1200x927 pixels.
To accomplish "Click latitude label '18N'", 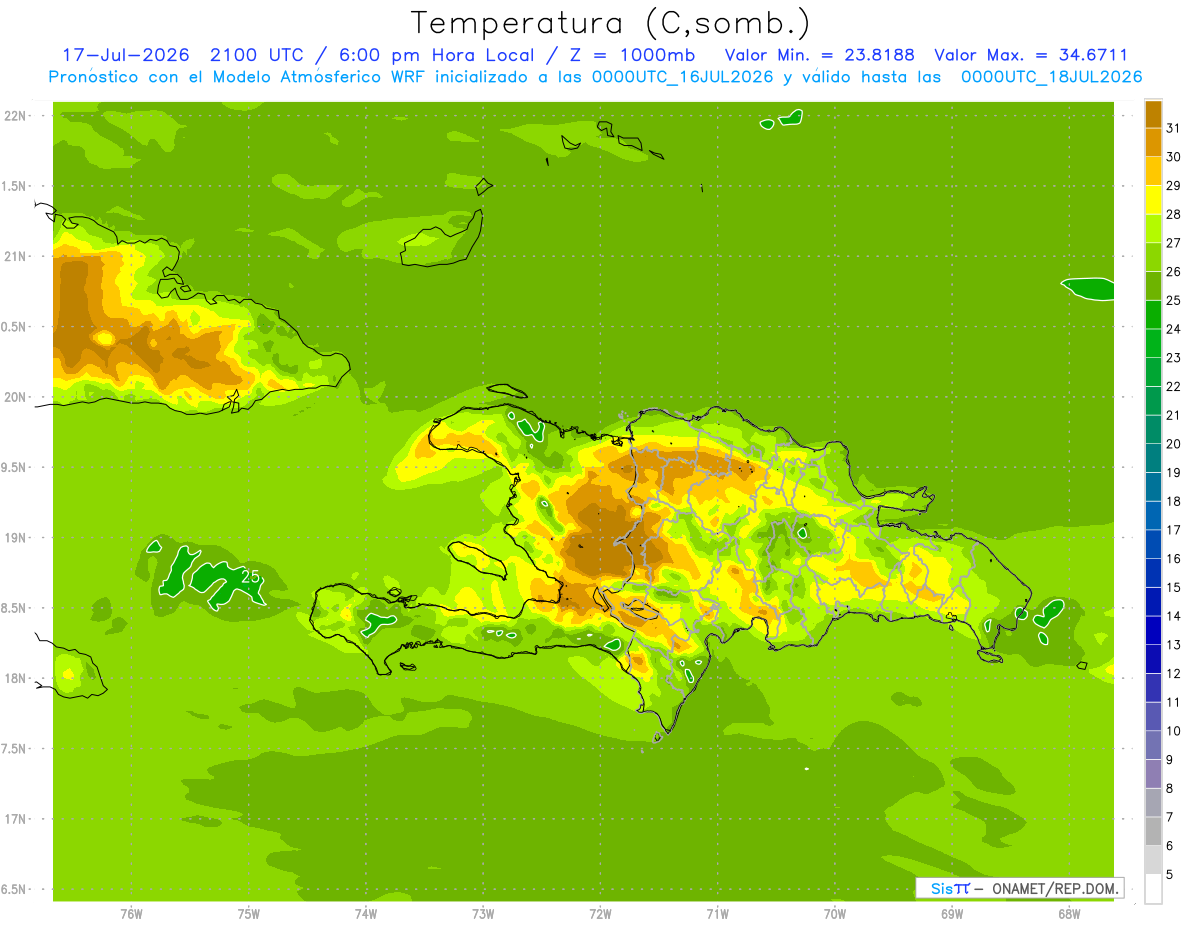I will coord(16,678).
